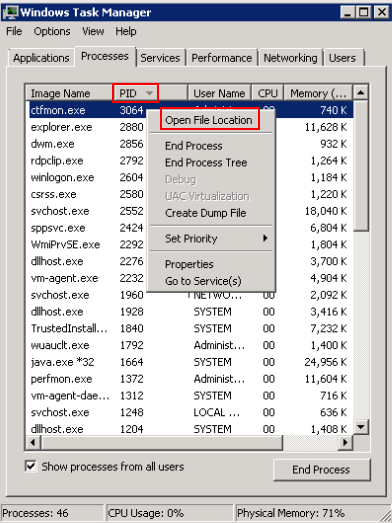This screenshot has height=523, width=392.
Task: Click the PID column sort arrow
Action: [x=149, y=93]
